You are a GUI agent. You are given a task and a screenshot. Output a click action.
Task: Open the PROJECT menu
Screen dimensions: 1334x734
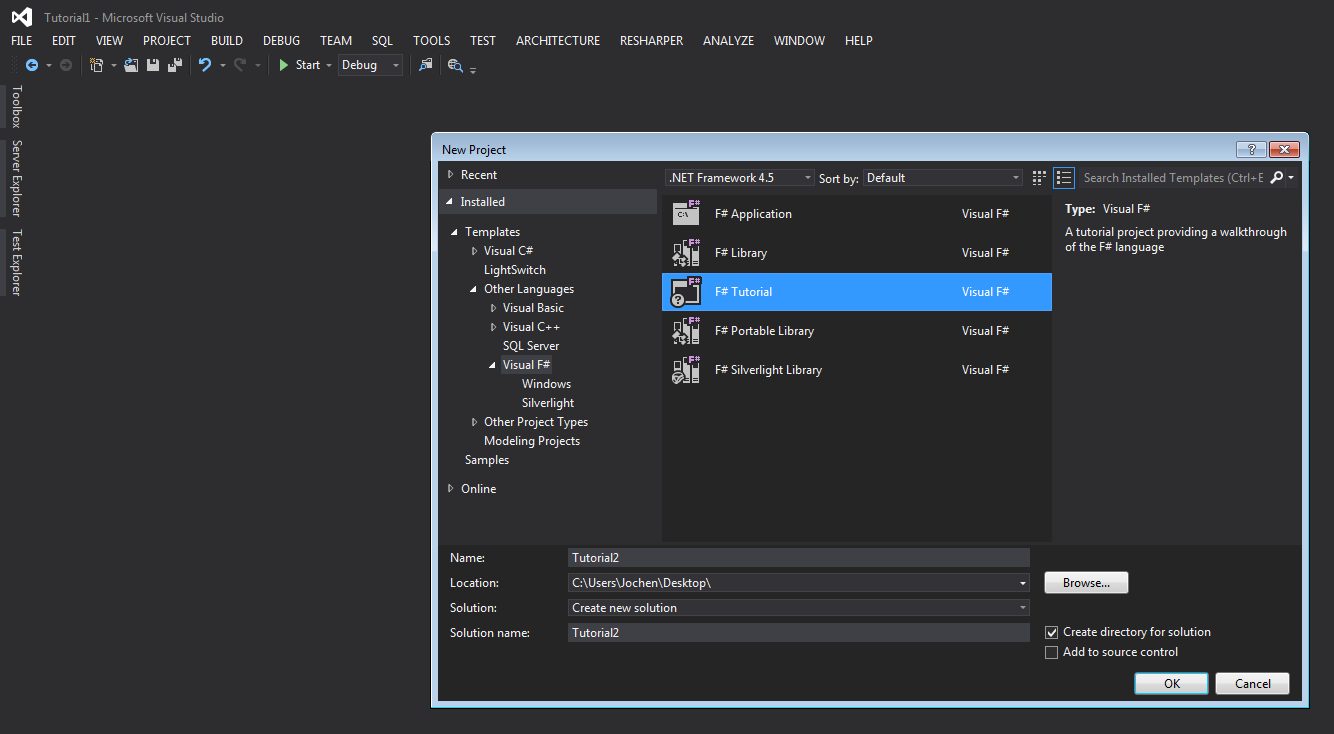pyautogui.click(x=167, y=41)
